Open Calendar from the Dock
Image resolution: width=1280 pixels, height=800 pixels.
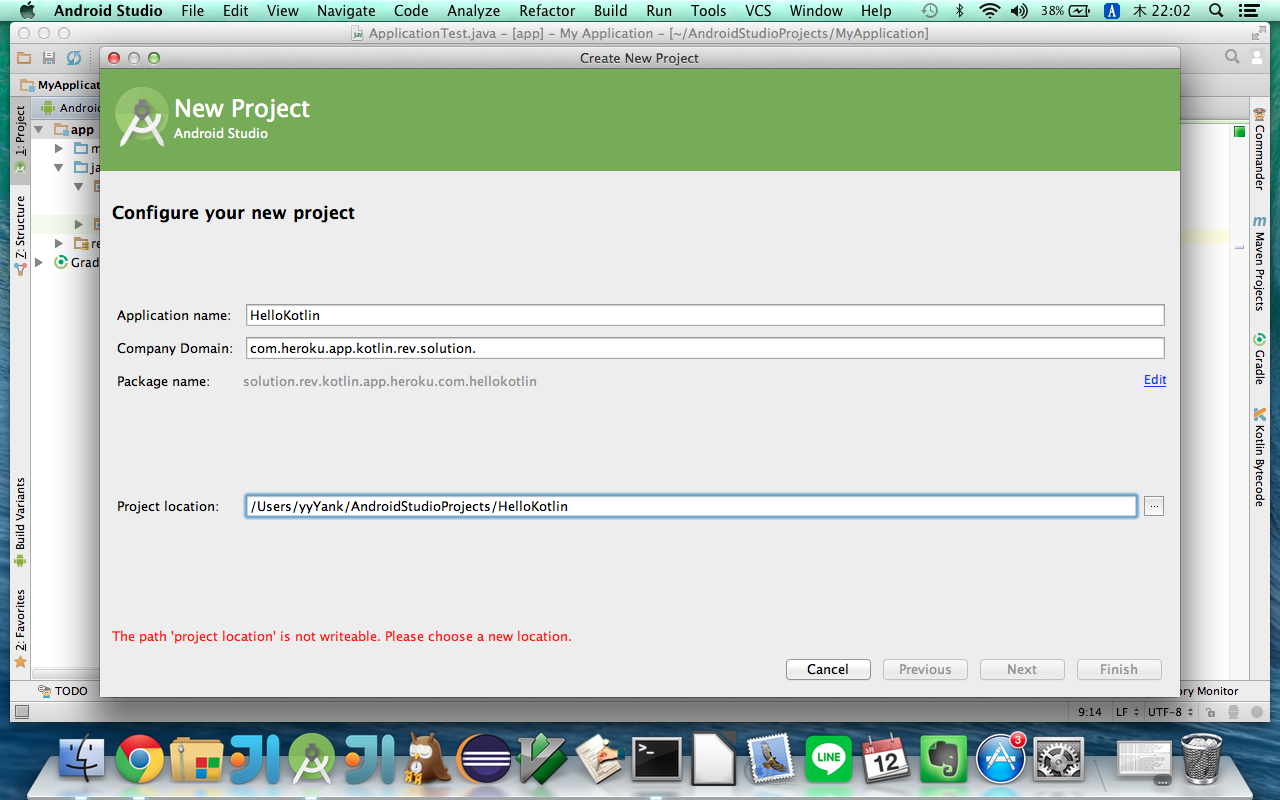[885, 760]
